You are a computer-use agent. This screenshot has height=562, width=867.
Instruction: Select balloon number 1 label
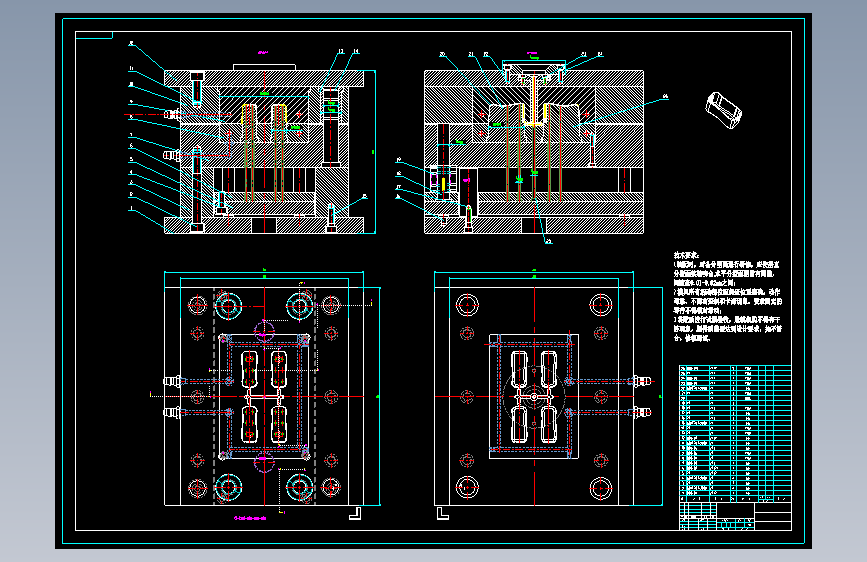point(131,209)
